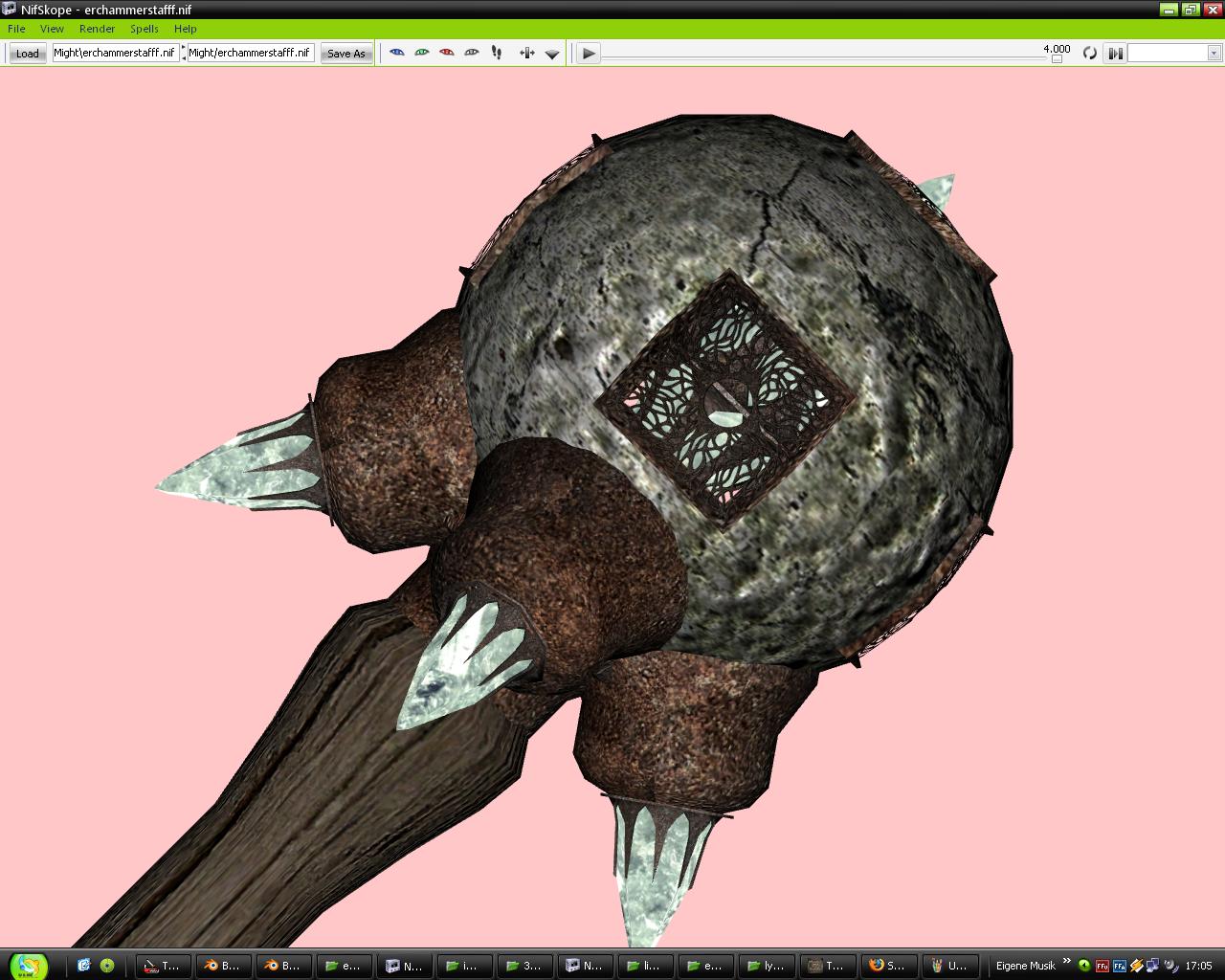The width and height of the screenshot is (1225, 980).
Task: Toggle animation loop mode
Action: pos(1089,53)
